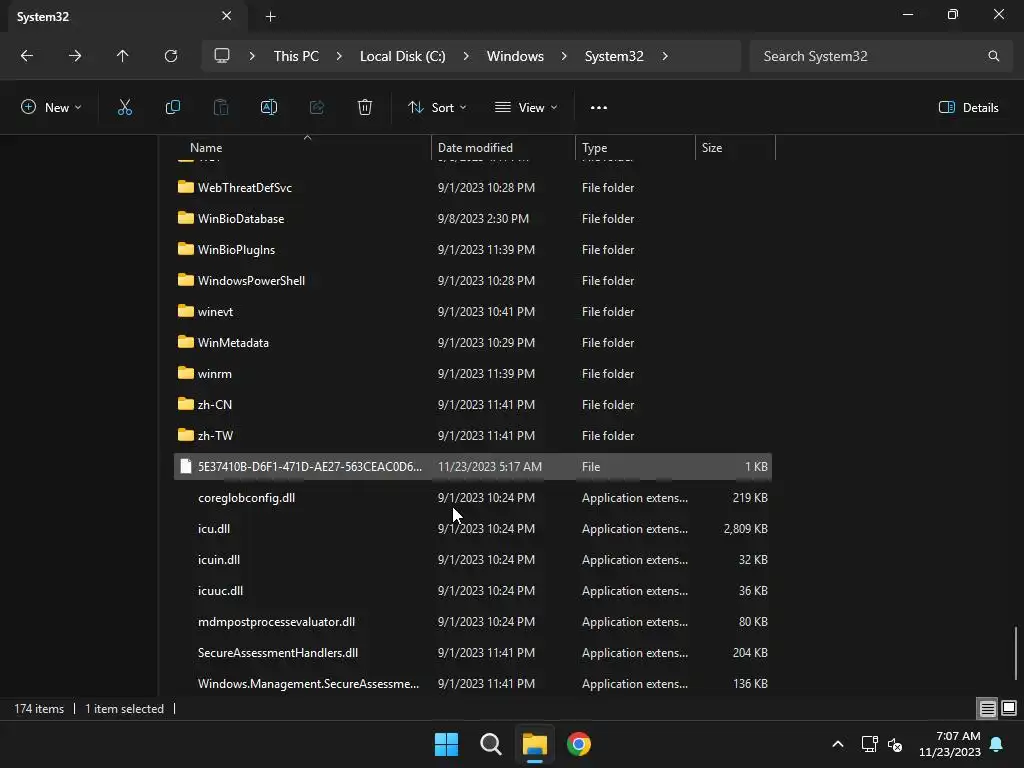1024x768 pixels.
Task: Go up one folder level
Action: pos(123,56)
